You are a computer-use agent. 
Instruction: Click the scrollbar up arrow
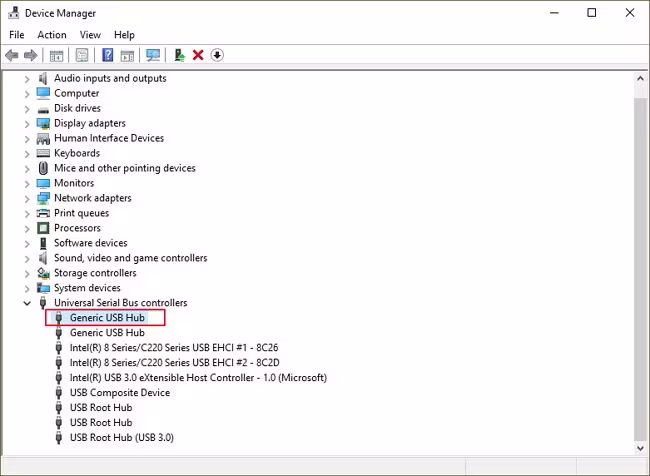pos(640,78)
